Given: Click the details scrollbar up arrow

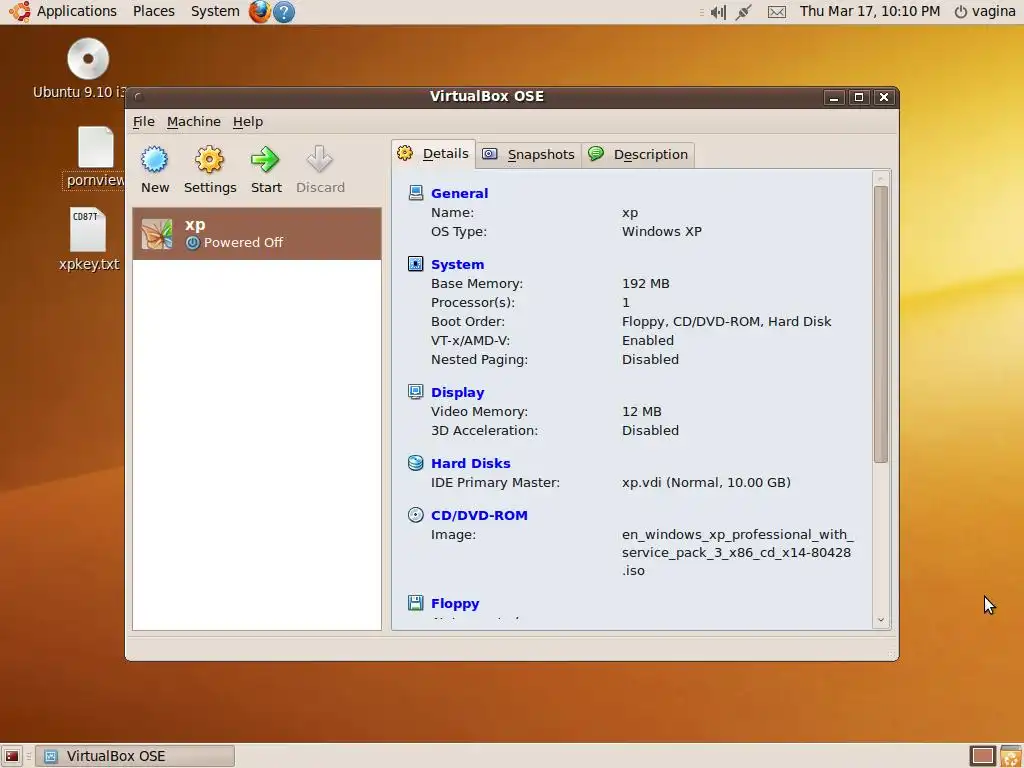Looking at the screenshot, I should pos(880,178).
